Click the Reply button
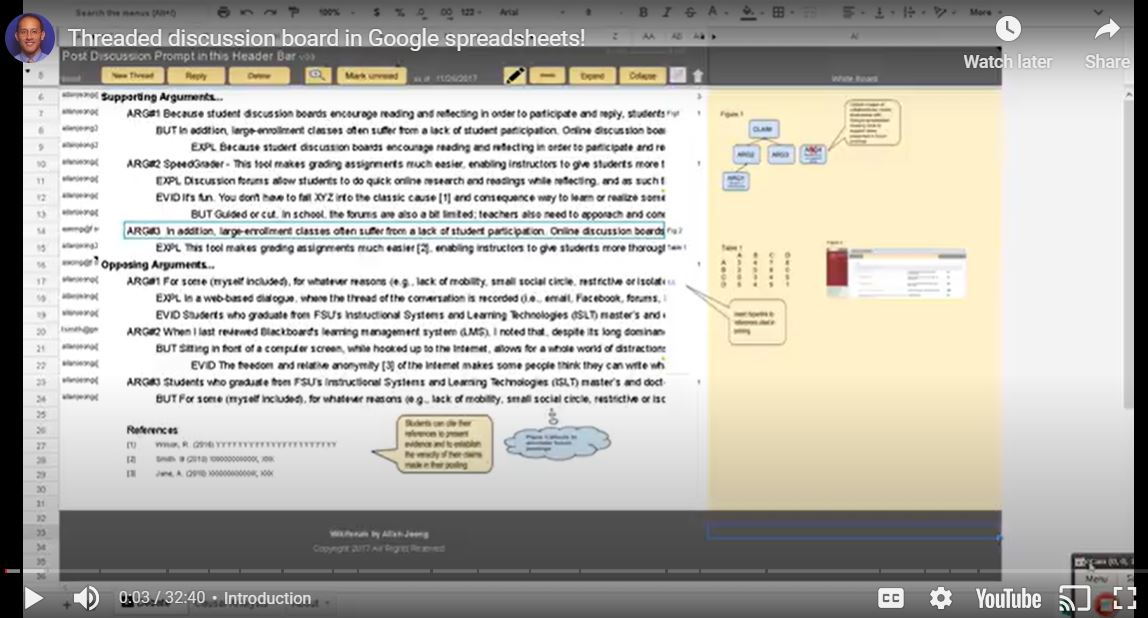This screenshot has height=618, width=1148. pyautogui.click(x=196, y=76)
